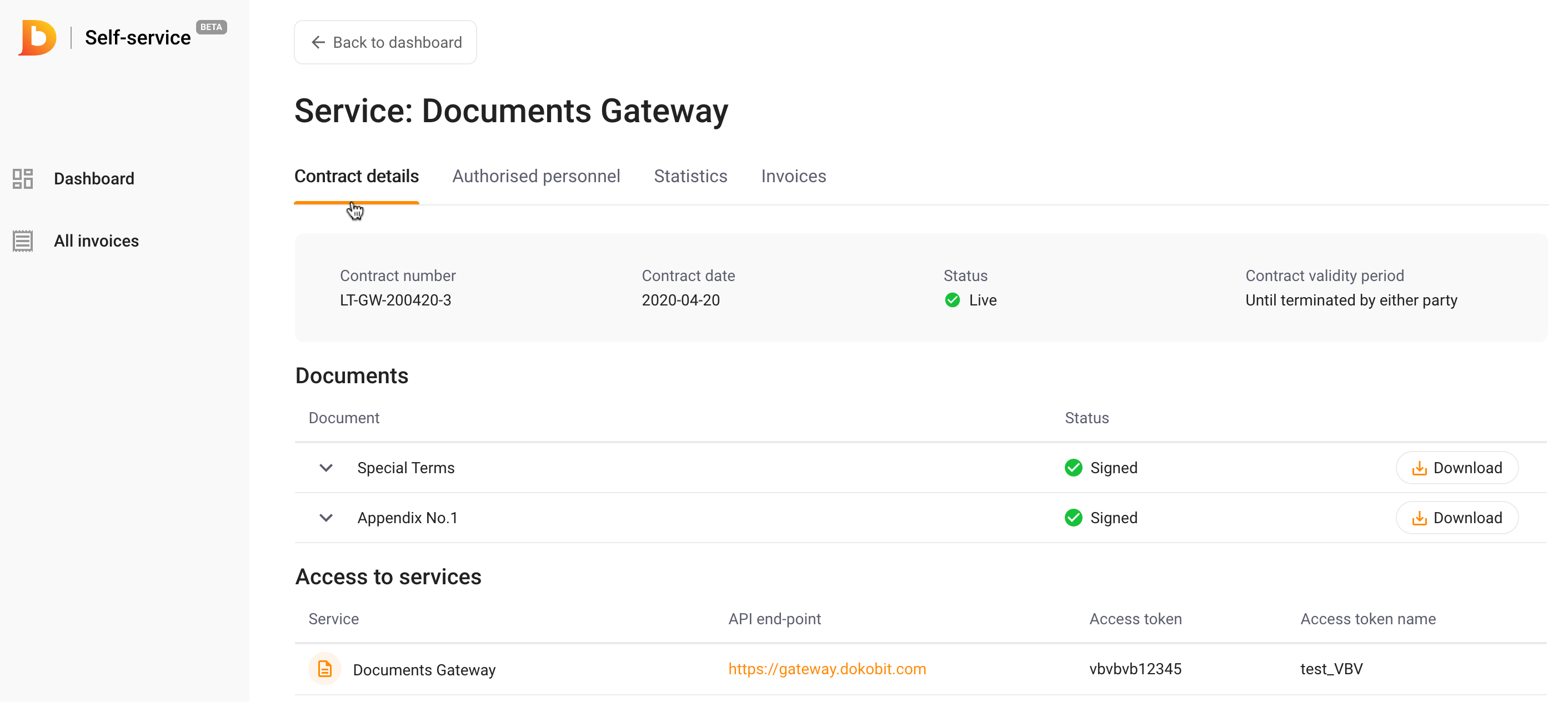Go back to dashboard
This screenshot has width=1568, height=702.
(385, 43)
